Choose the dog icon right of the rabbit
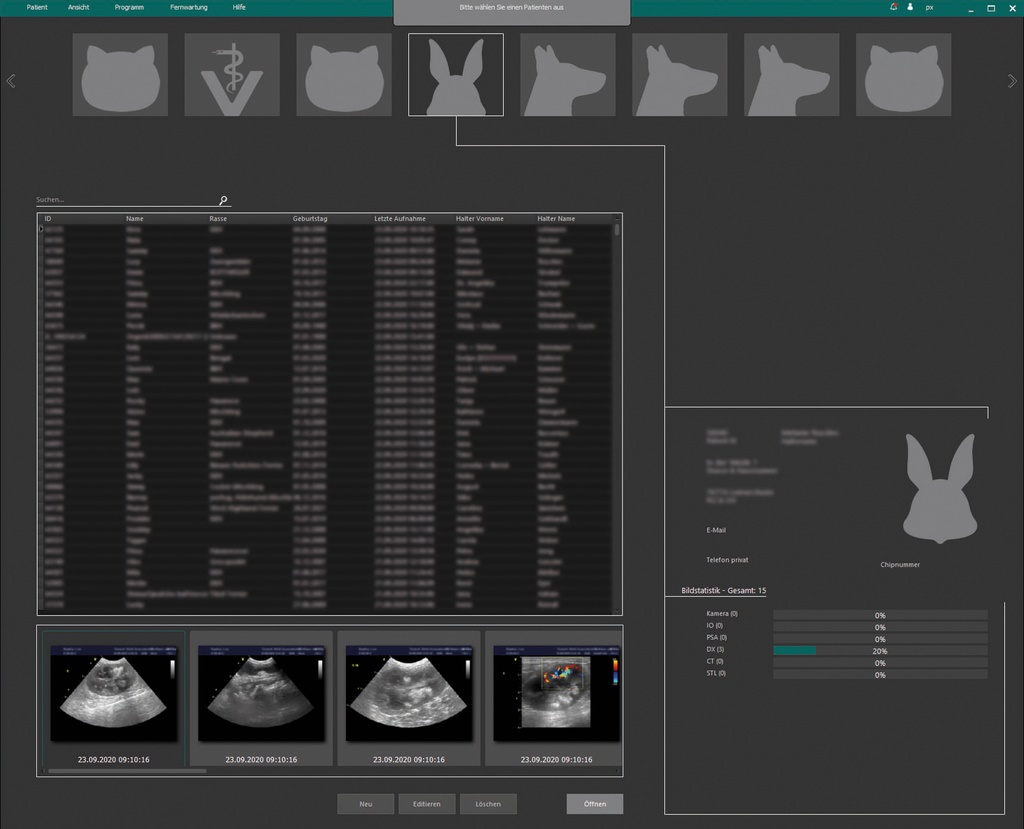Image resolution: width=1024 pixels, height=829 pixels. tap(567, 75)
